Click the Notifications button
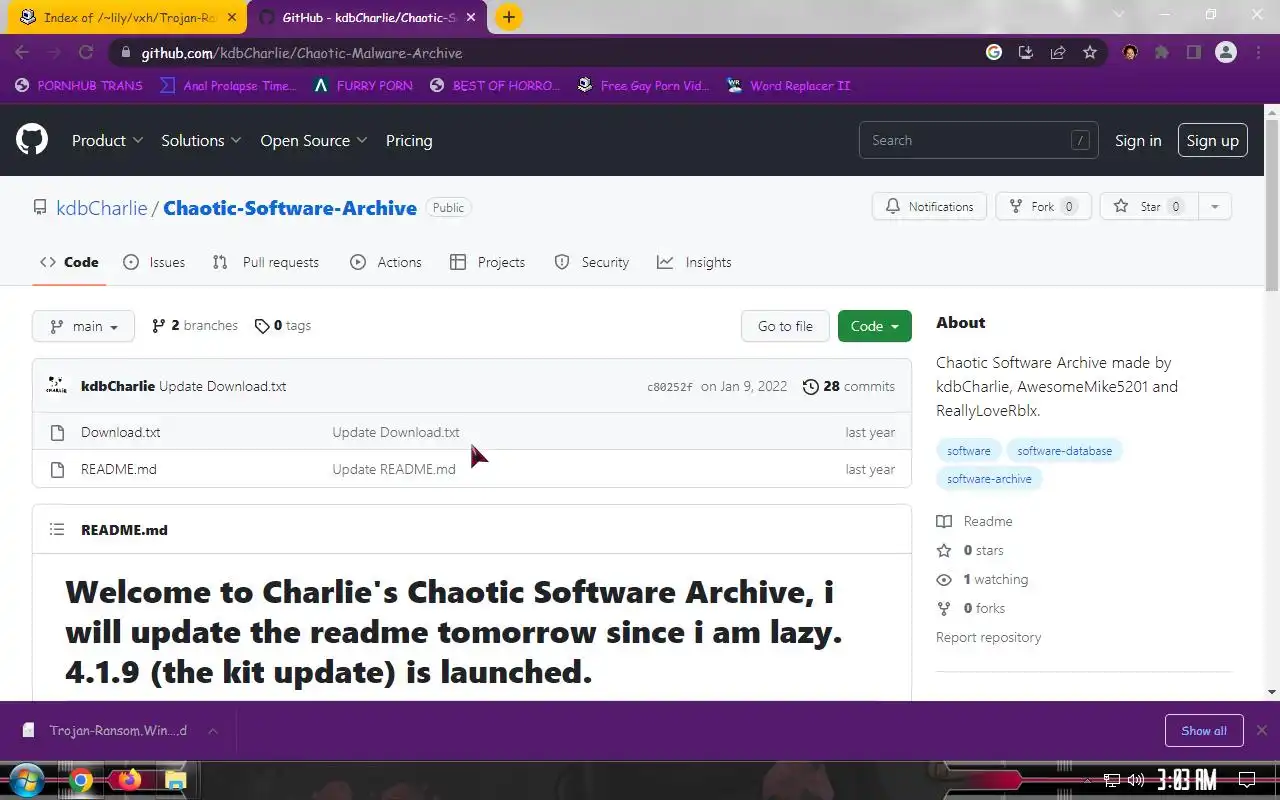 929,207
